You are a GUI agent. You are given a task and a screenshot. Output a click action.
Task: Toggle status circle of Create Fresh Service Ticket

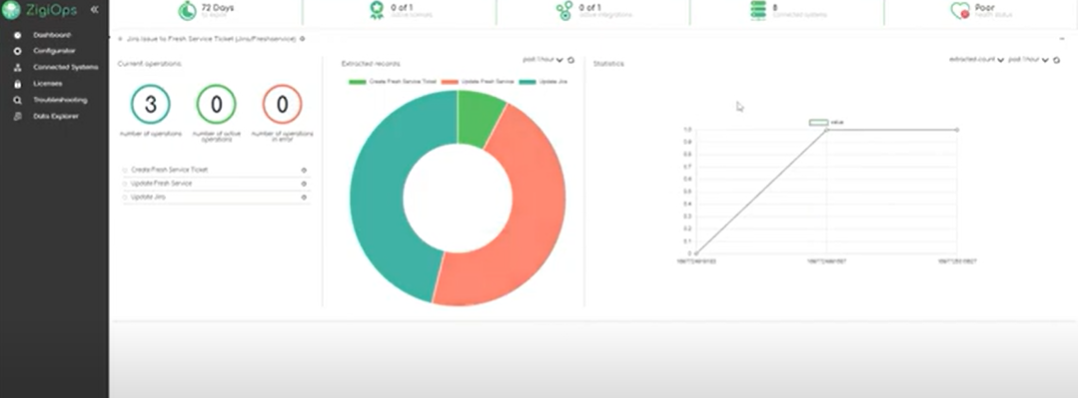click(125, 170)
